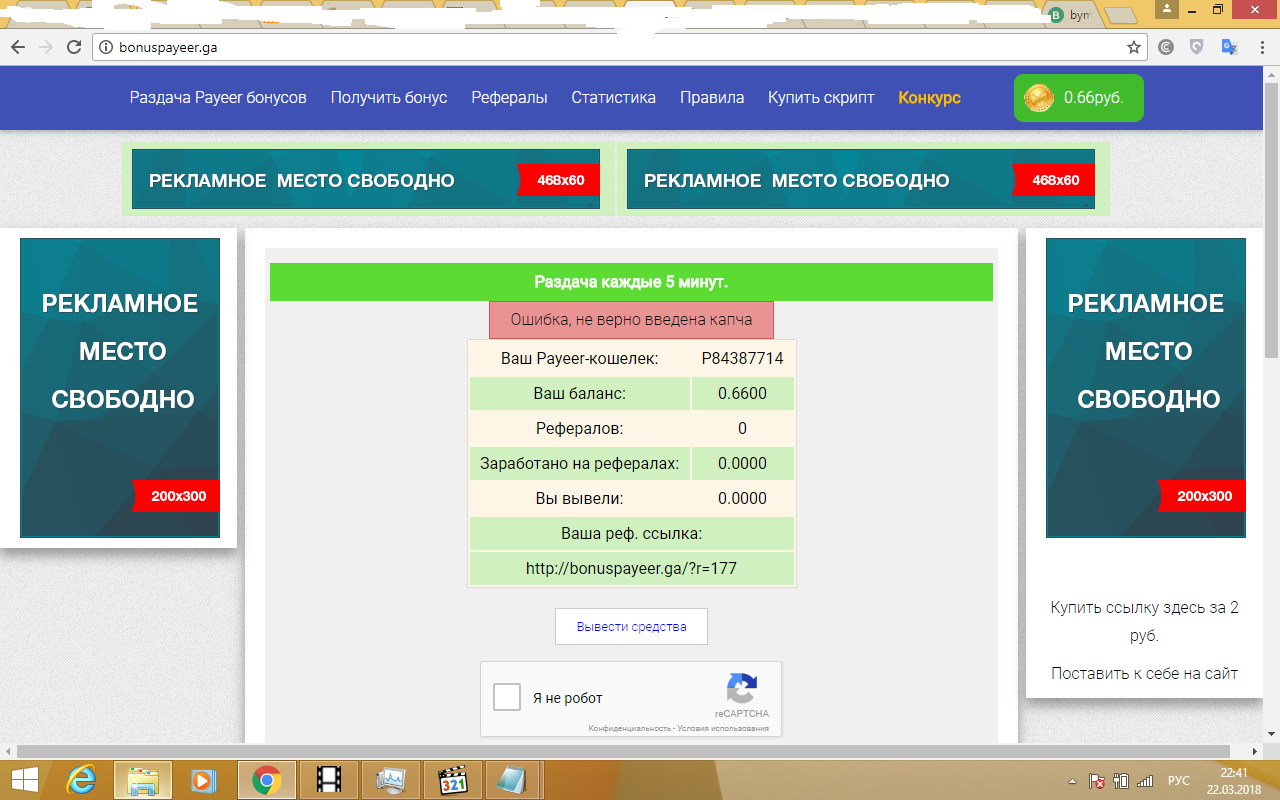
Task: Switch input language via РУС indicator
Action: pos(1179,780)
